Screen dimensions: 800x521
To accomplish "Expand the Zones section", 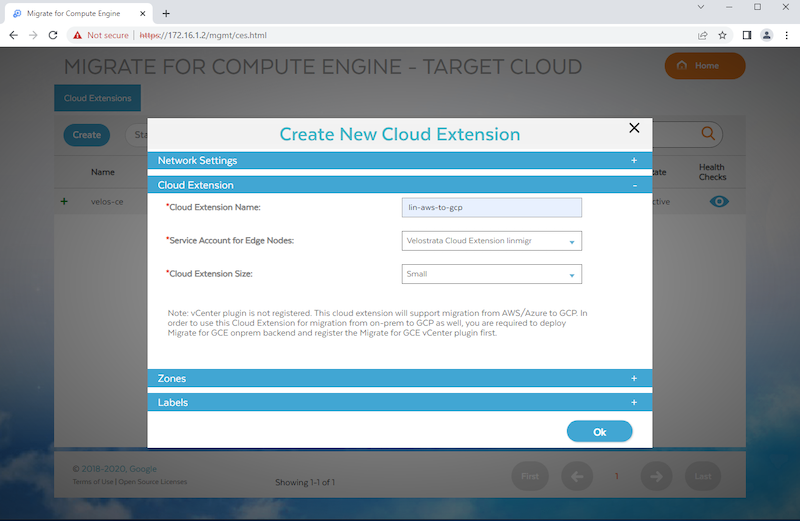I will 633,378.
